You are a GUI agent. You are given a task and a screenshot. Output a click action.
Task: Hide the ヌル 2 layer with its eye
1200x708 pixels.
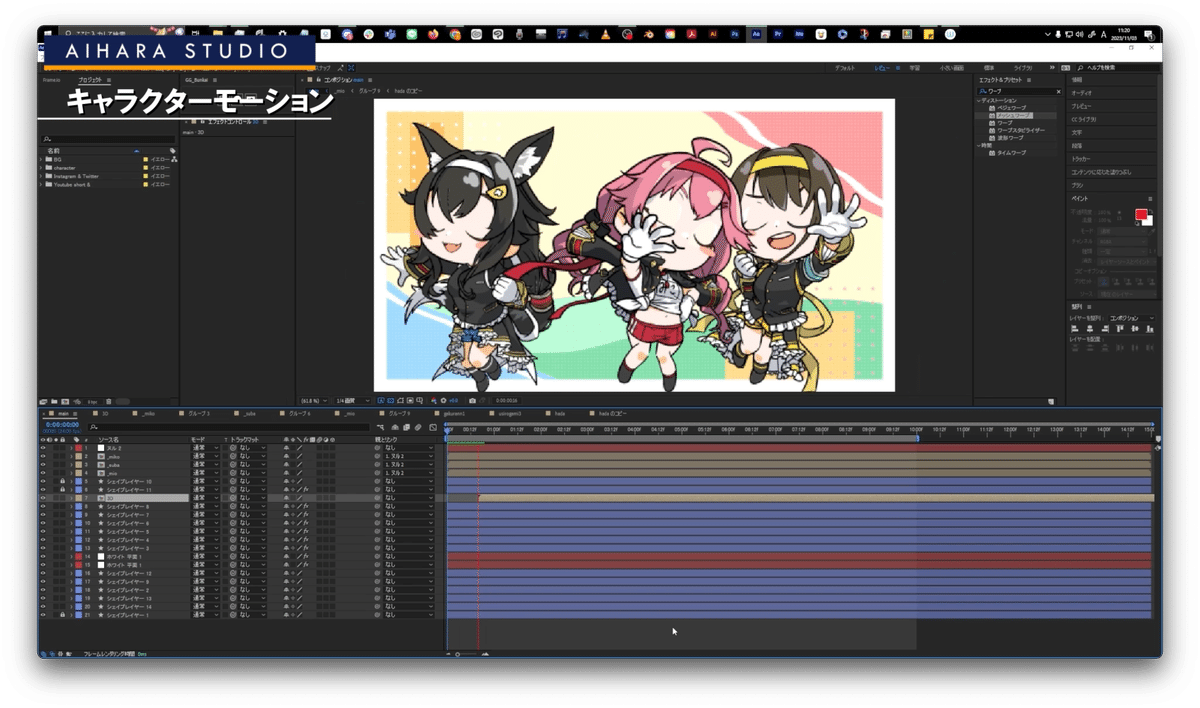tap(43, 448)
